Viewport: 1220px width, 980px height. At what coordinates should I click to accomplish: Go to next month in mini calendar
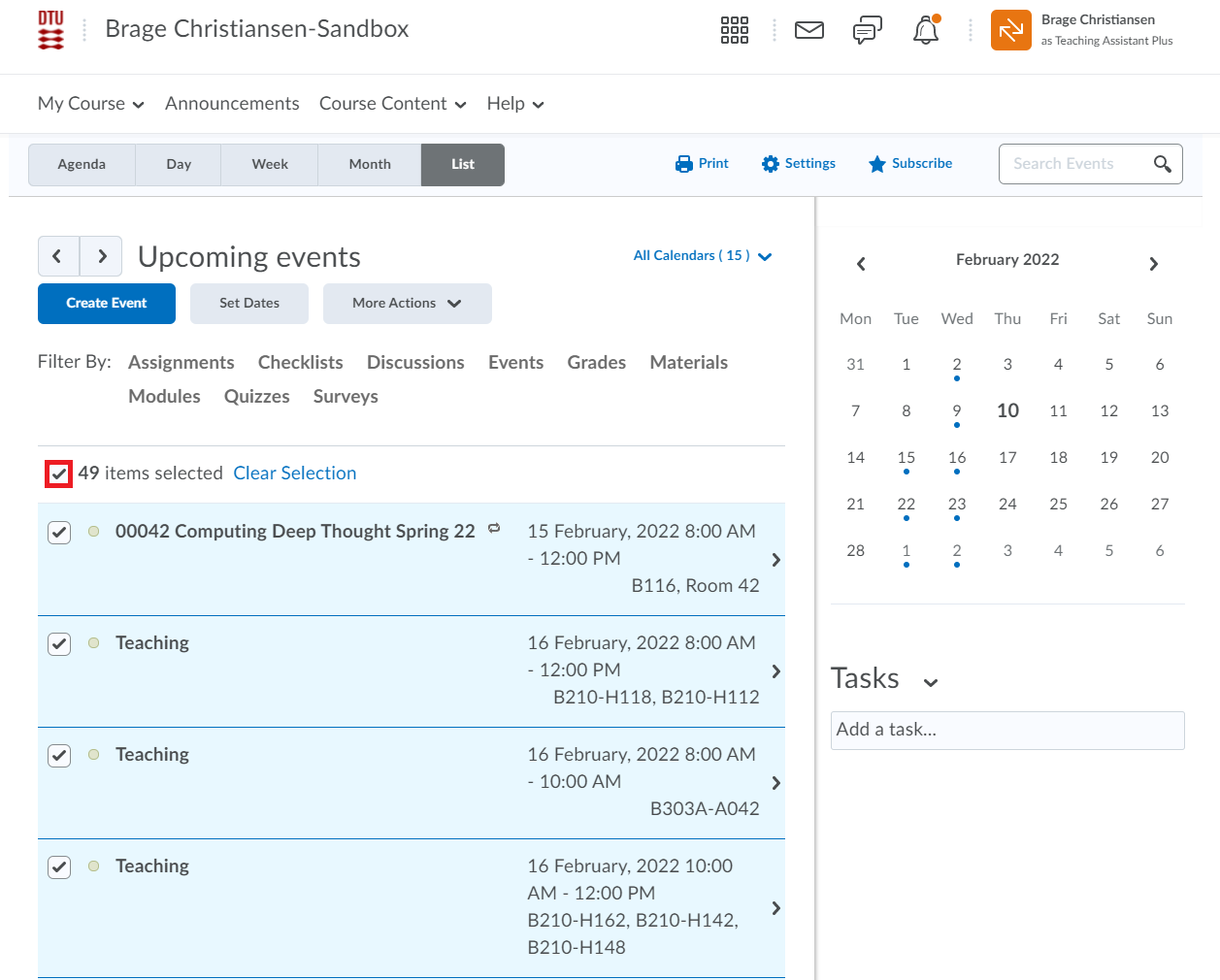[1153, 263]
